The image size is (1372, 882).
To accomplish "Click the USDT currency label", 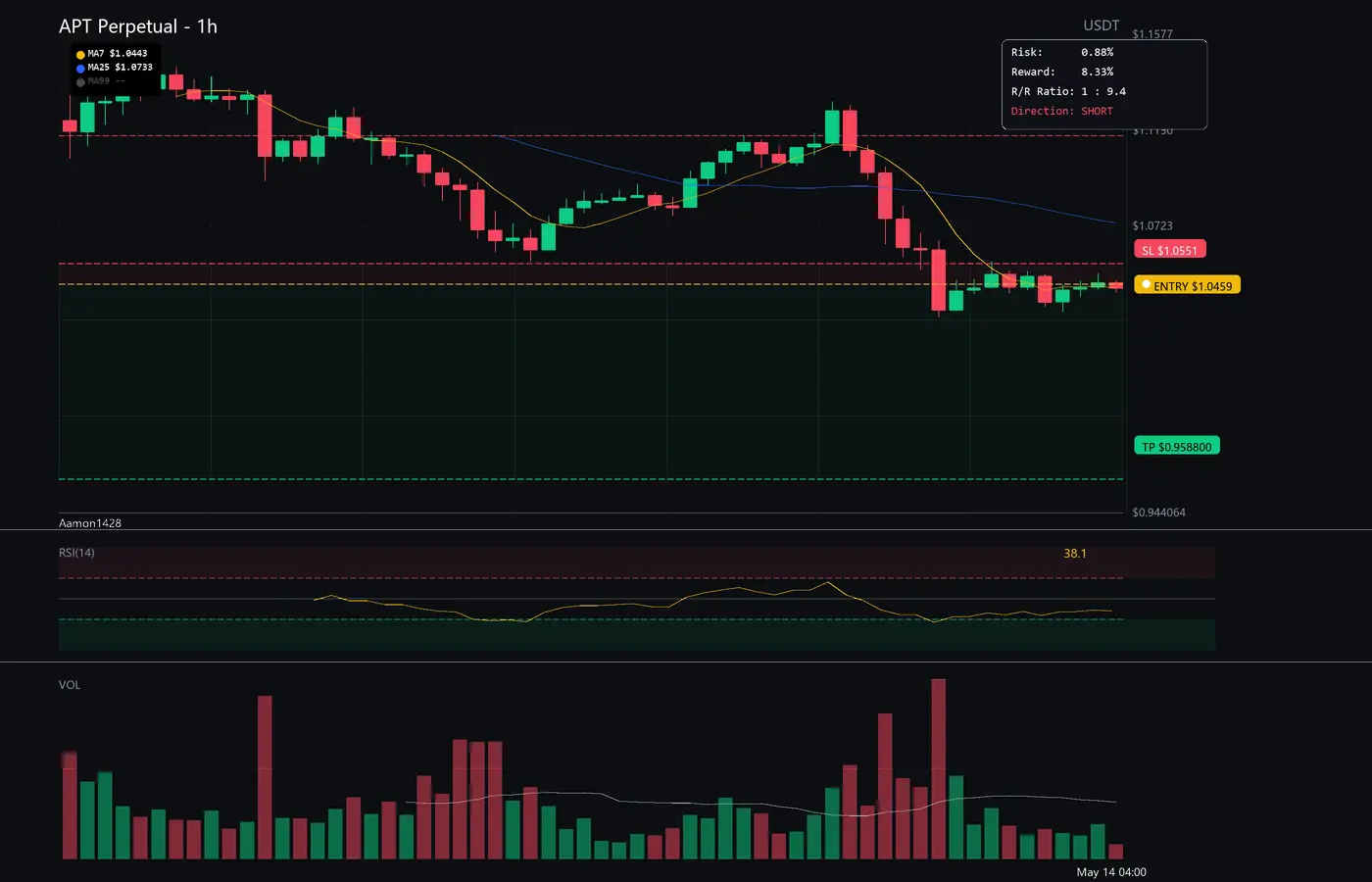I will (x=1101, y=25).
